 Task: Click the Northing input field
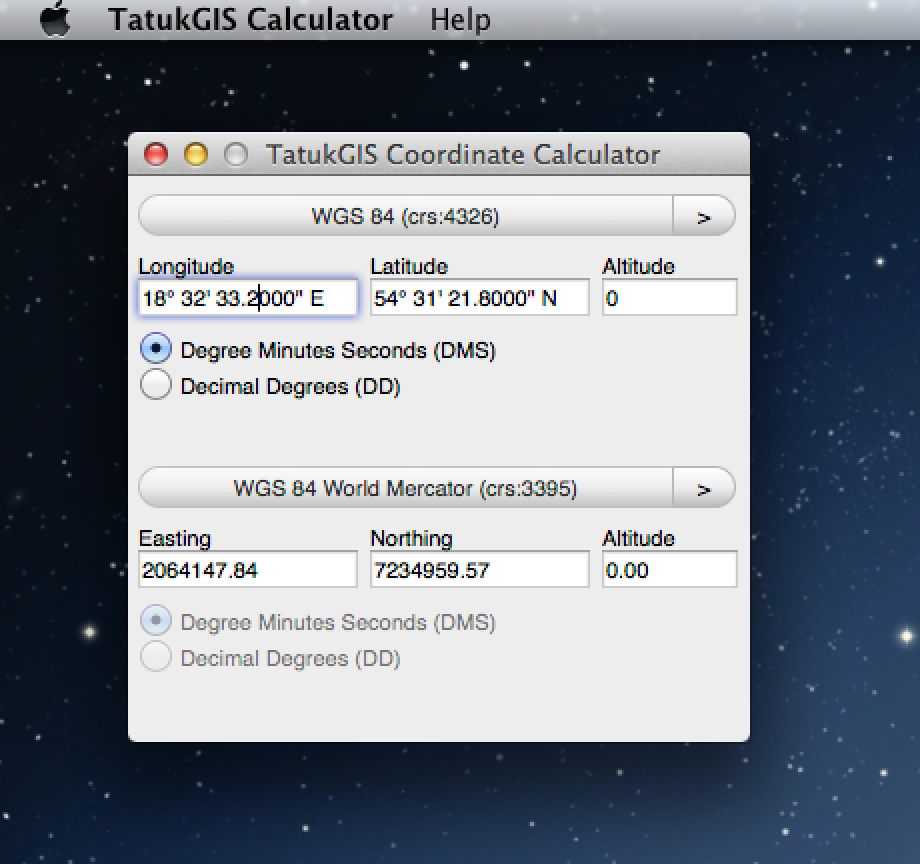[479, 570]
